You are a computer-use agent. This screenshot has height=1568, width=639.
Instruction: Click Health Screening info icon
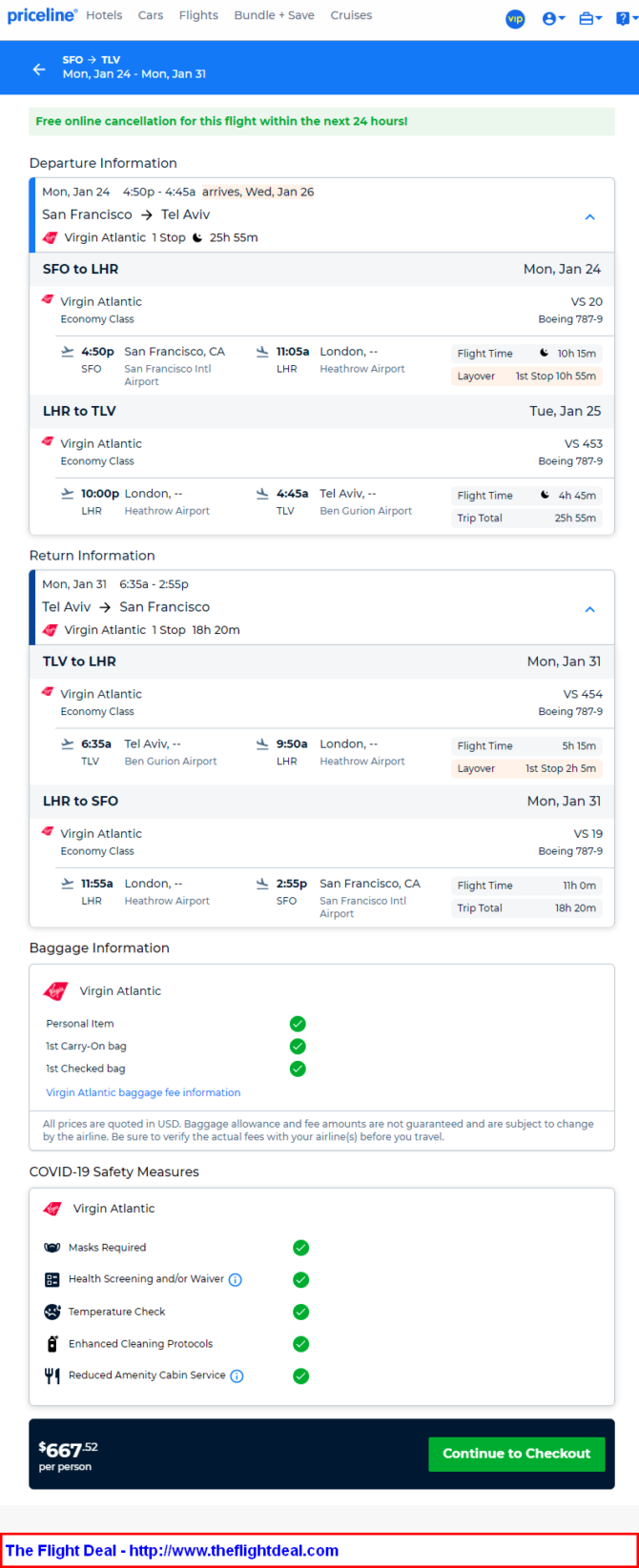click(x=236, y=1279)
